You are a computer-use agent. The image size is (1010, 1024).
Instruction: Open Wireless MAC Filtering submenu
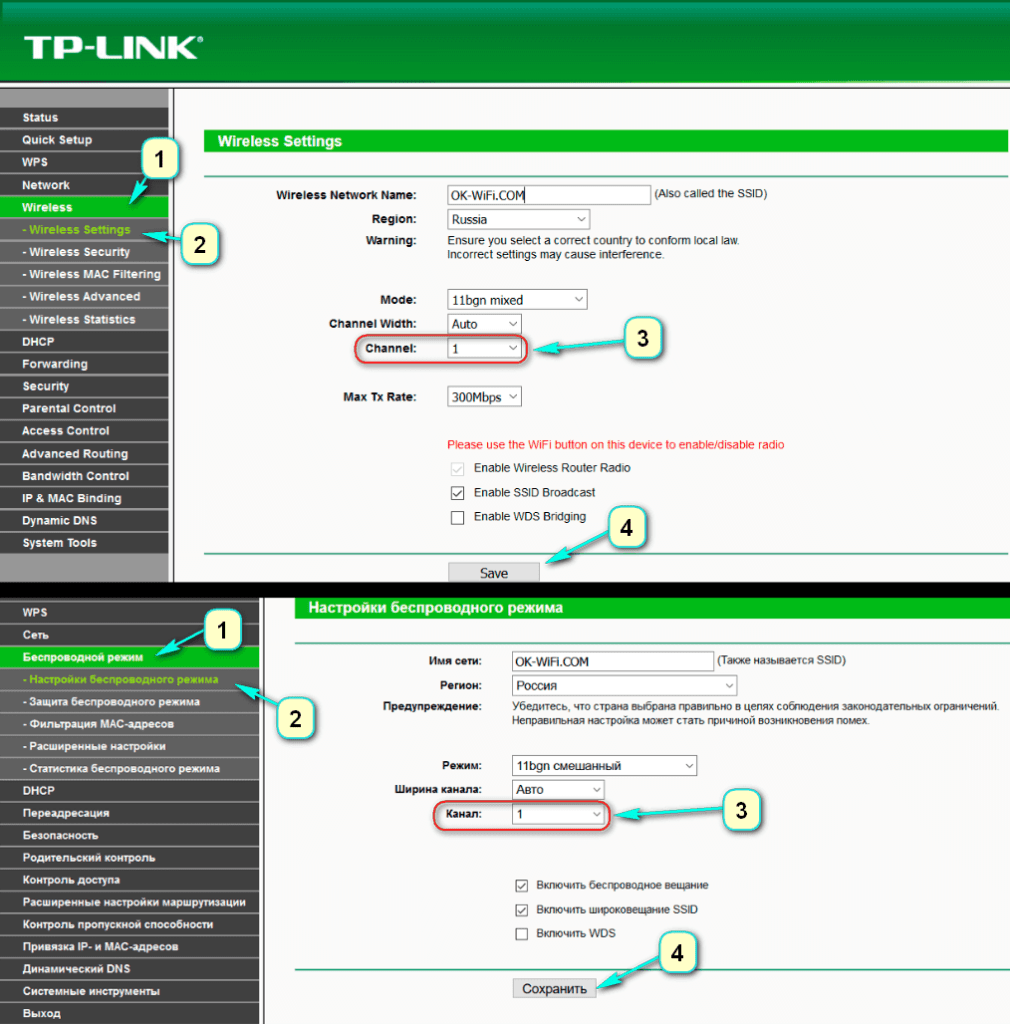coord(94,274)
